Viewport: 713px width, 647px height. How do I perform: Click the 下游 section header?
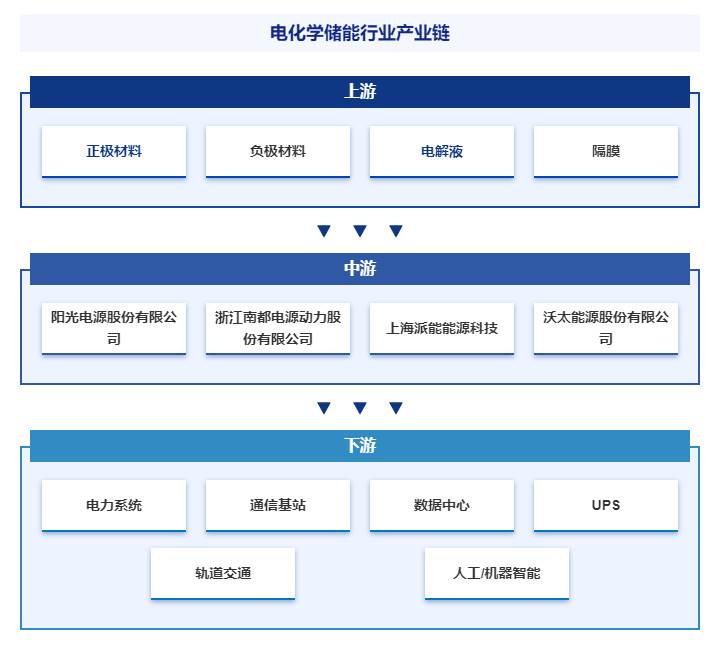[360, 446]
